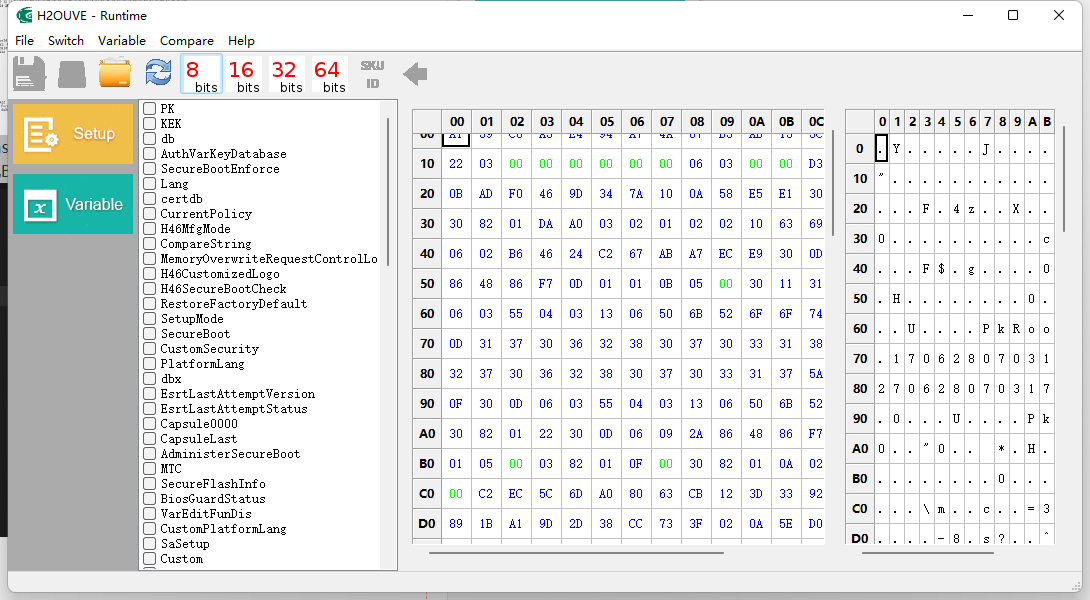Tick the SecureBootEnforce checkbox
This screenshot has width=1090, height=600.
(149, 169)
